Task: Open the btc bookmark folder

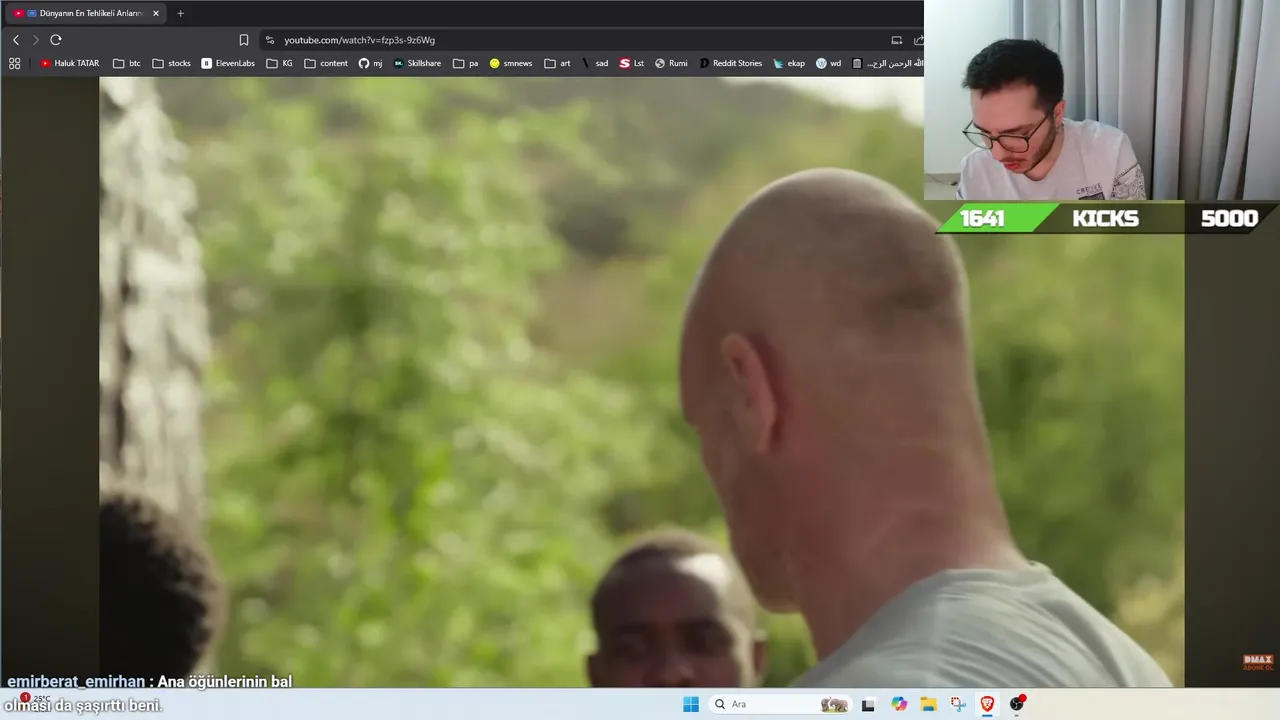Action: [127, 63]
